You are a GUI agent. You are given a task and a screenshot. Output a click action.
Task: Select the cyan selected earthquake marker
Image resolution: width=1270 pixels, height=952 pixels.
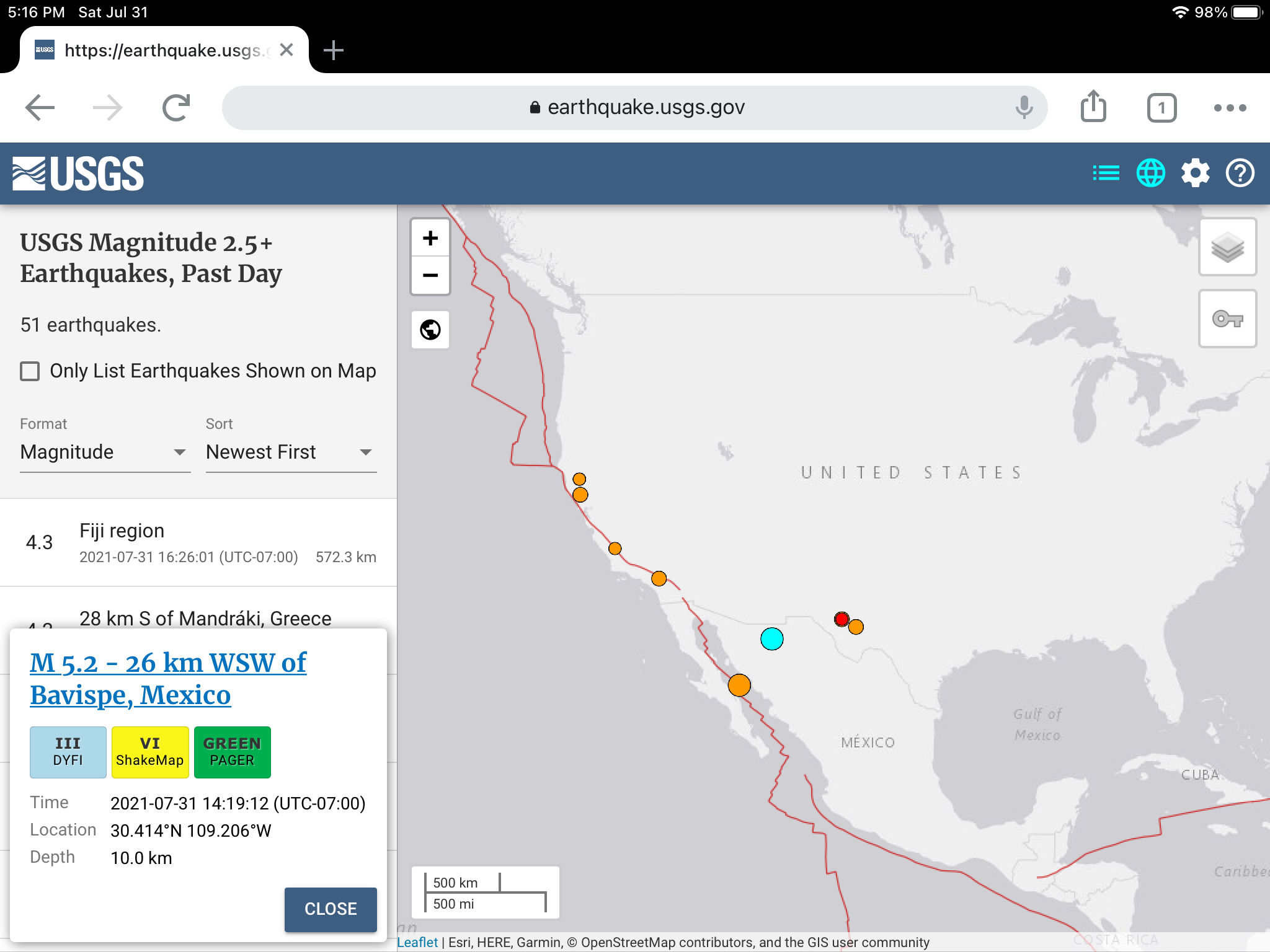pos(771,638)
